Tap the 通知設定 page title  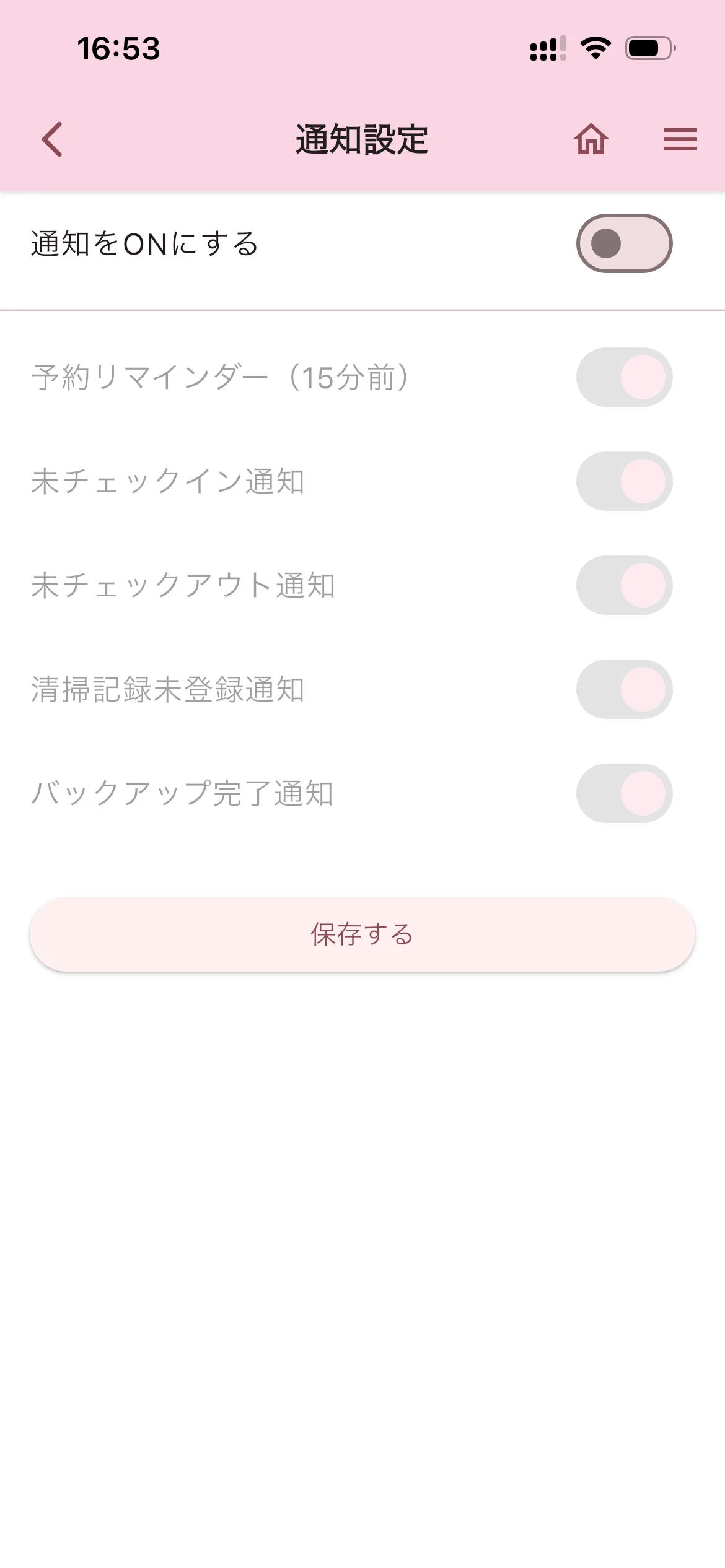[x=362, y=139]
